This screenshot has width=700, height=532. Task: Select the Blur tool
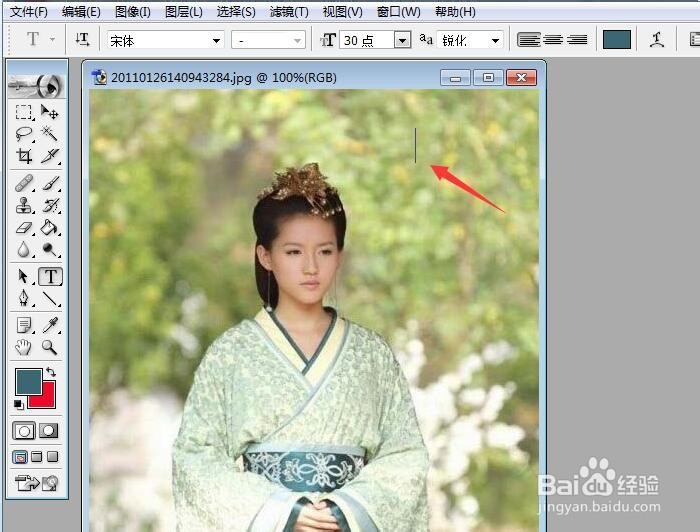24,249
